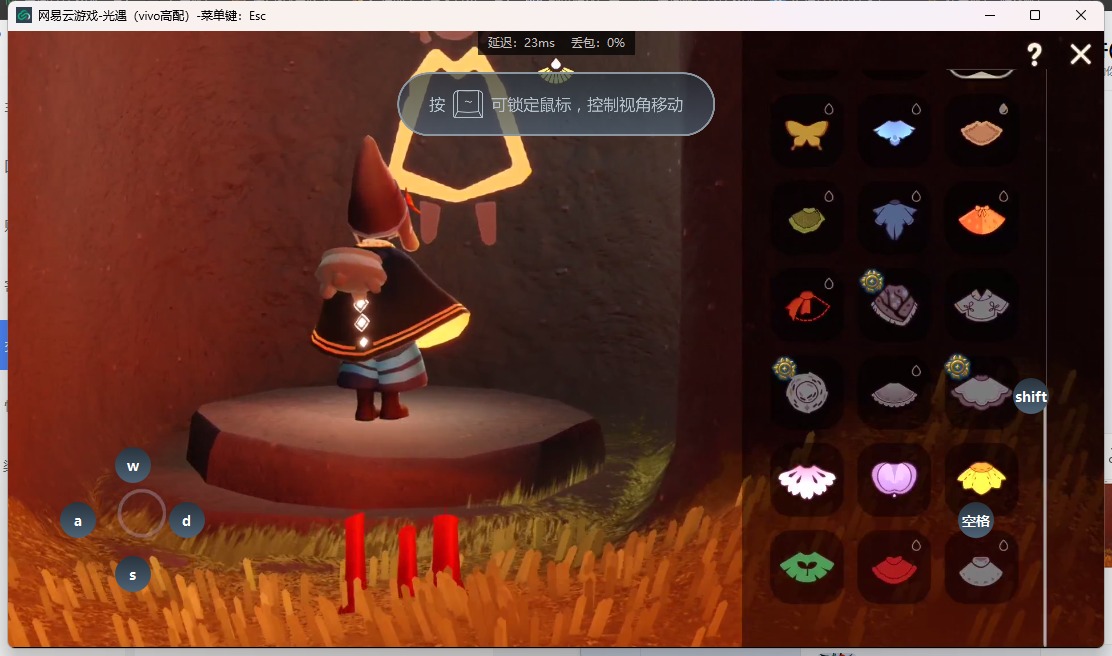Viewport: 1112px width, 656px height.
Task: Minimize the cloud game window
Action: [990, 15]
